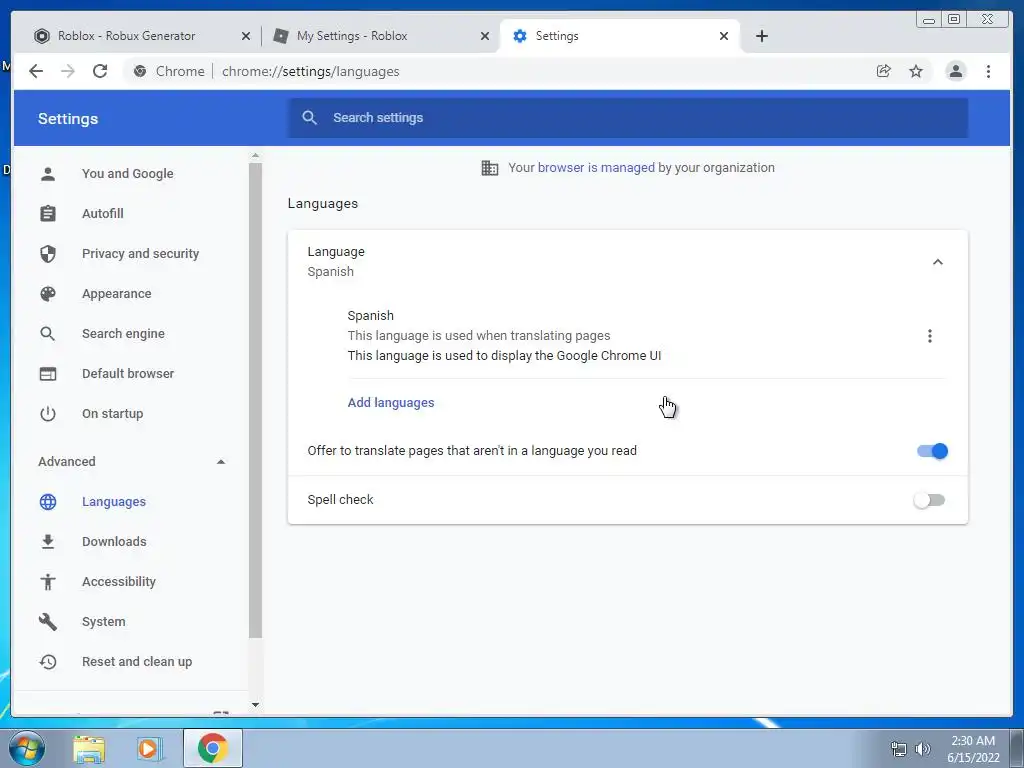Open the 'browser is managed' link

pos(596,168)
